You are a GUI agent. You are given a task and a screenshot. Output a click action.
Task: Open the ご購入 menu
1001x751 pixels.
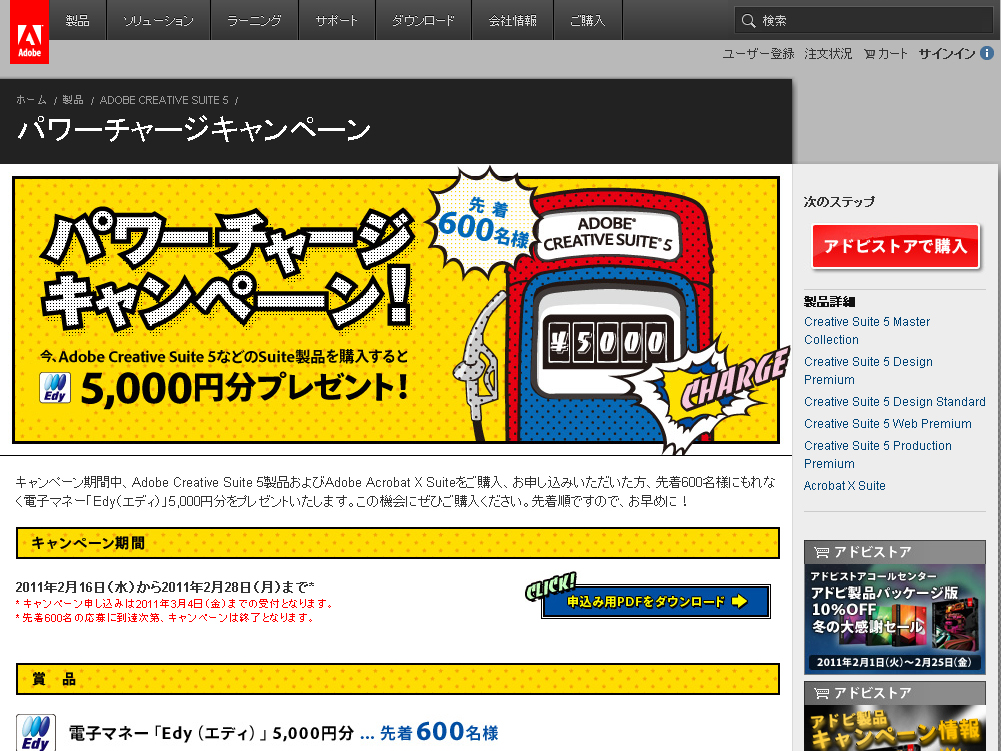click(587, 20)
